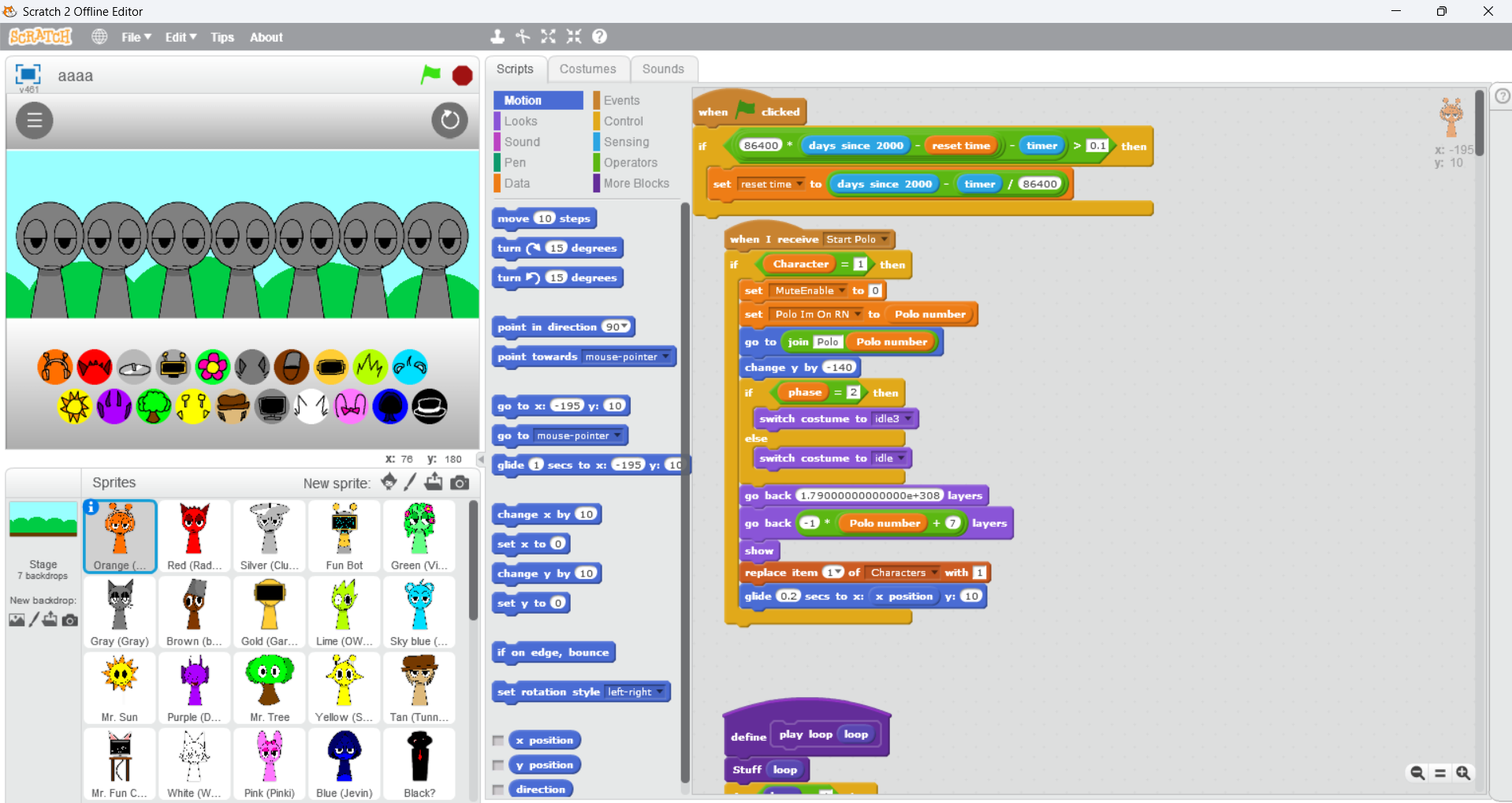The width and height of the screenshot is (1512, 803).
Task: Click the circular reset button on stage
Action: coord(450,120)
